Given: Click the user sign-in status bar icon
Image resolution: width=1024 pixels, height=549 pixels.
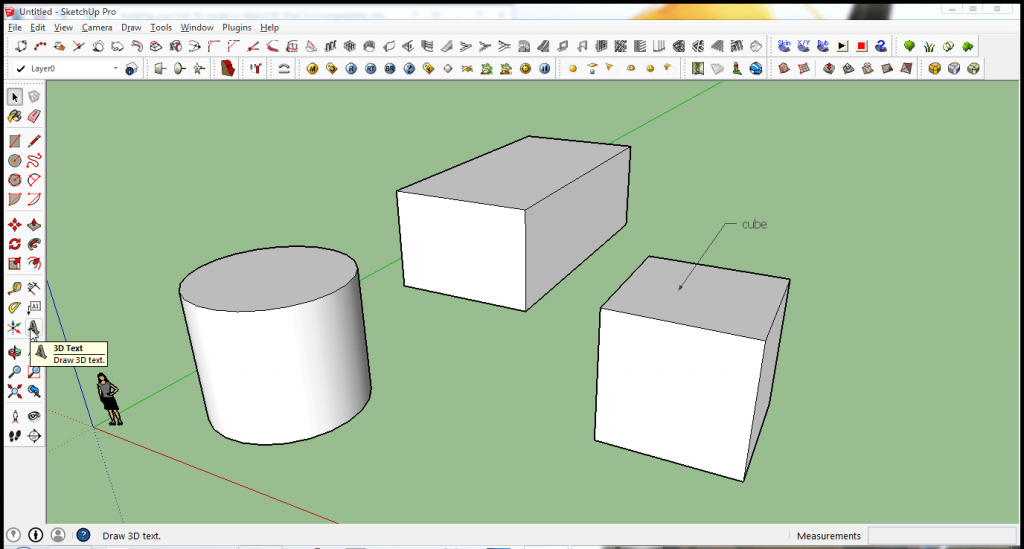Looking at the screenshot, I should tap(58, 535).
